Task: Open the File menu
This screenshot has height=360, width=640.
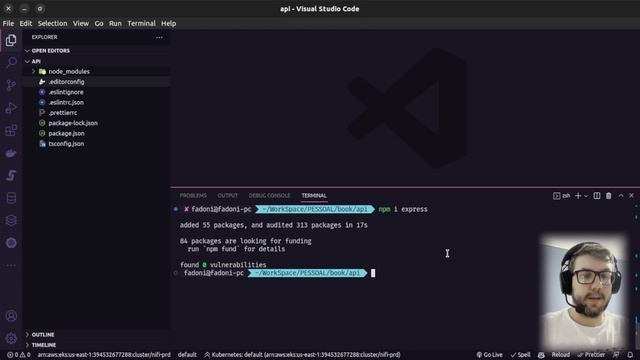Action: pyautogui.click(x=8, y=23)
